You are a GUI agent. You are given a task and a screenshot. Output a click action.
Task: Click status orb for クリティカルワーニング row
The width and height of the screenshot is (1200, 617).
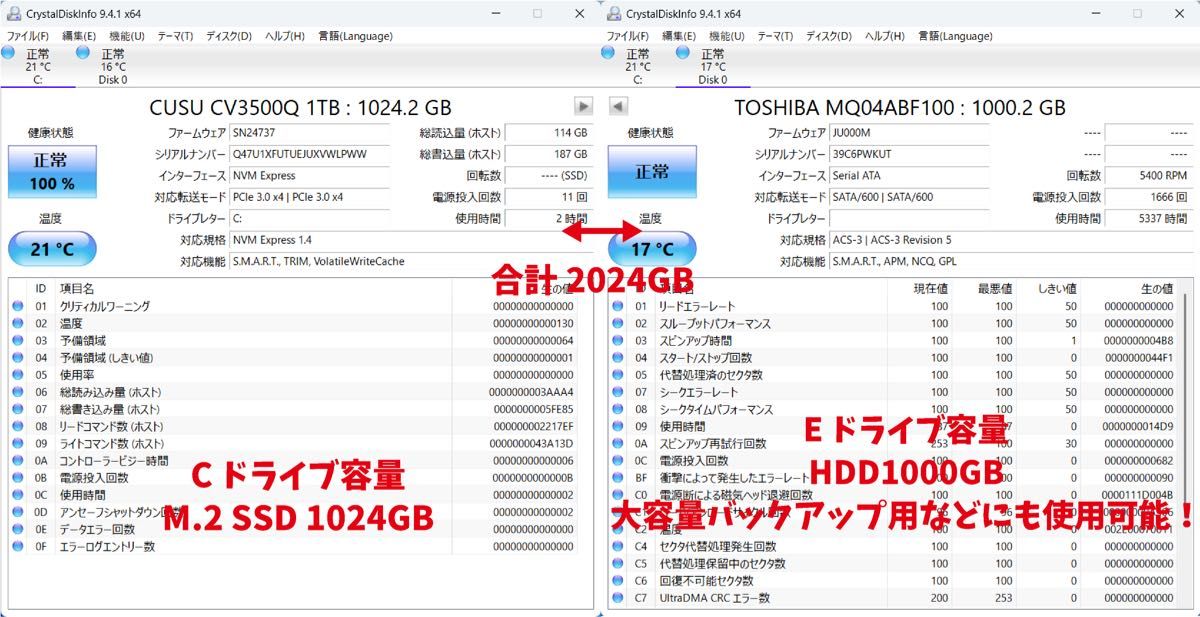click(x=17, y=306)
